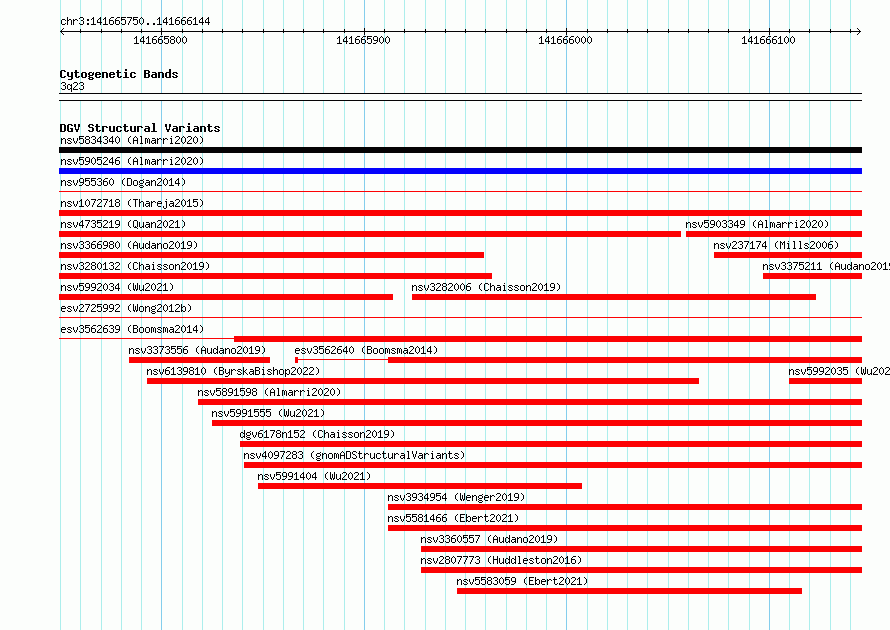
Task: Click nsv6139810 (ByrskaBishop2022) label
Action: click(x=233, y=371)
